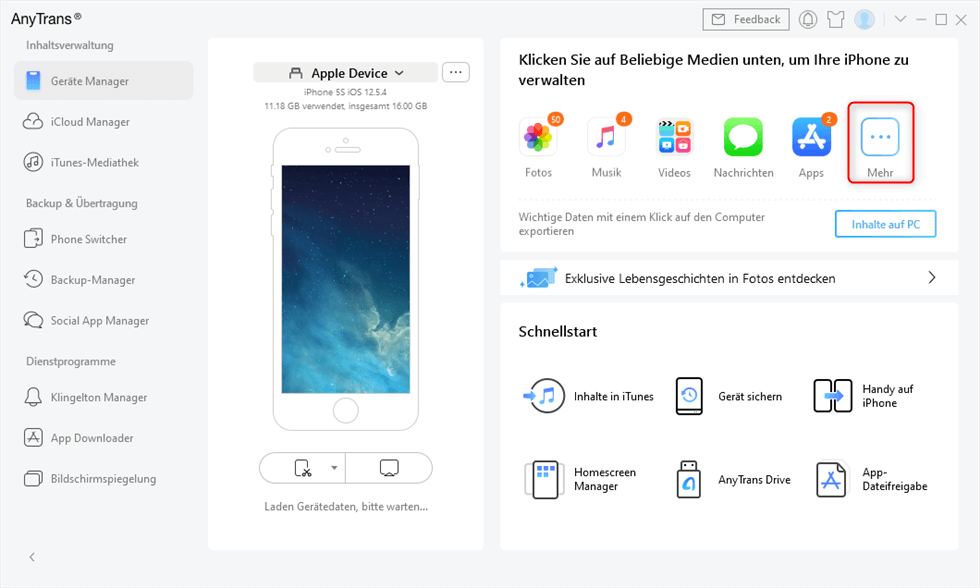
Task: Open the Fotos category
Action: tap(538, 147)
